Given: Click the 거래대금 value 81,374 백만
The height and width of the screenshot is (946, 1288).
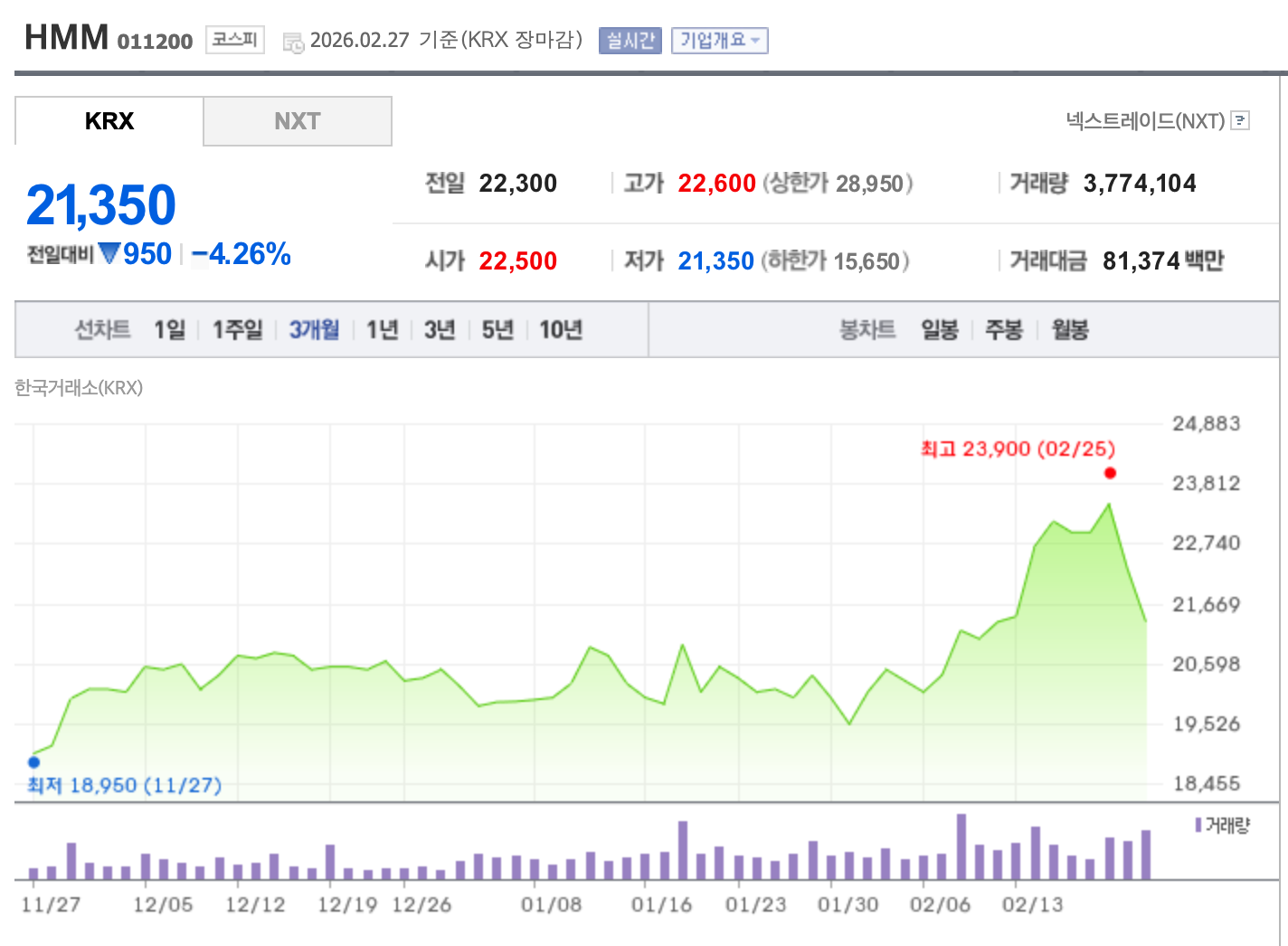Looking at the screenshot, I should pos(1163,261).
